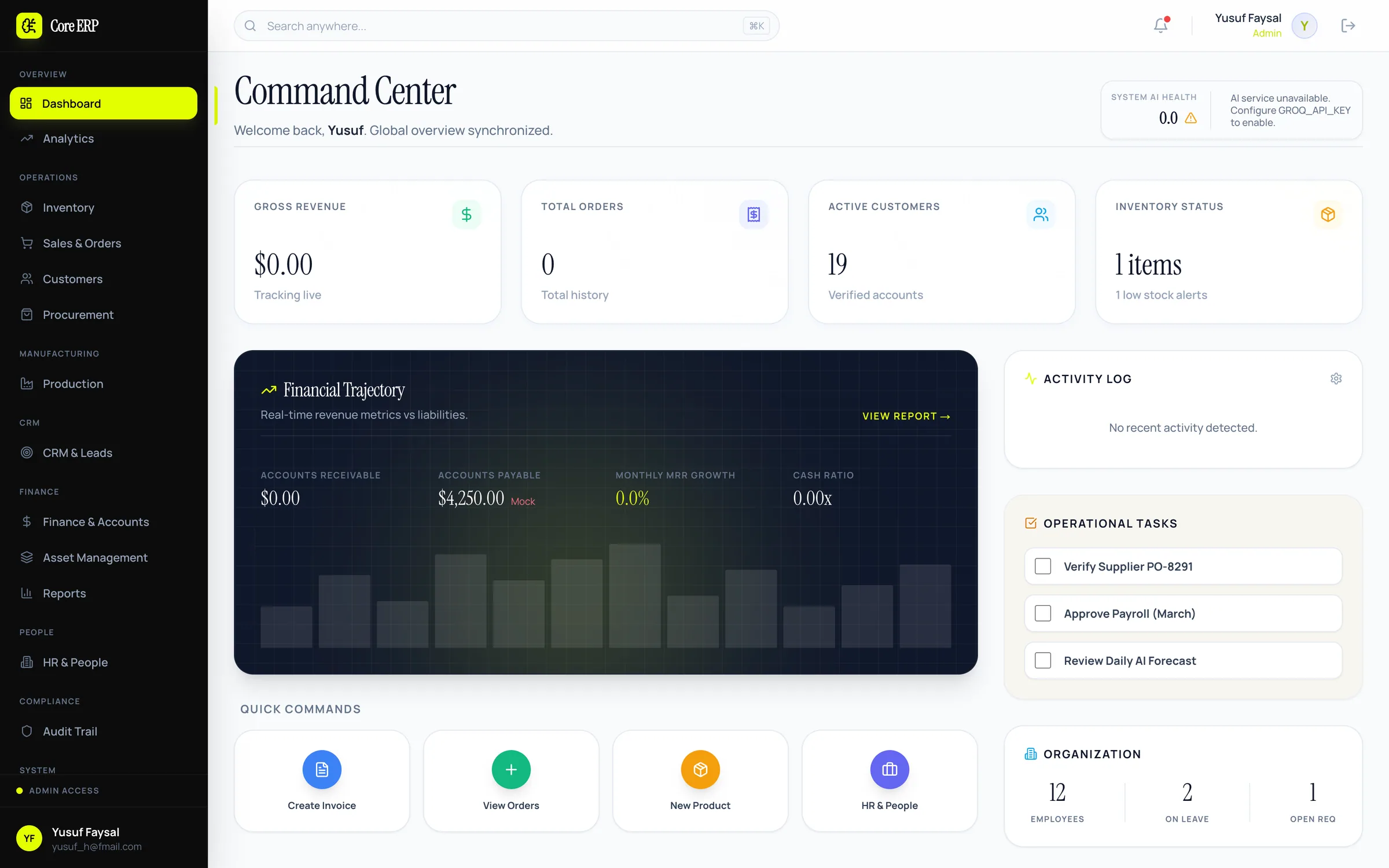Click the "1" open req count
1389x868 pixels.
point(1313,792)
